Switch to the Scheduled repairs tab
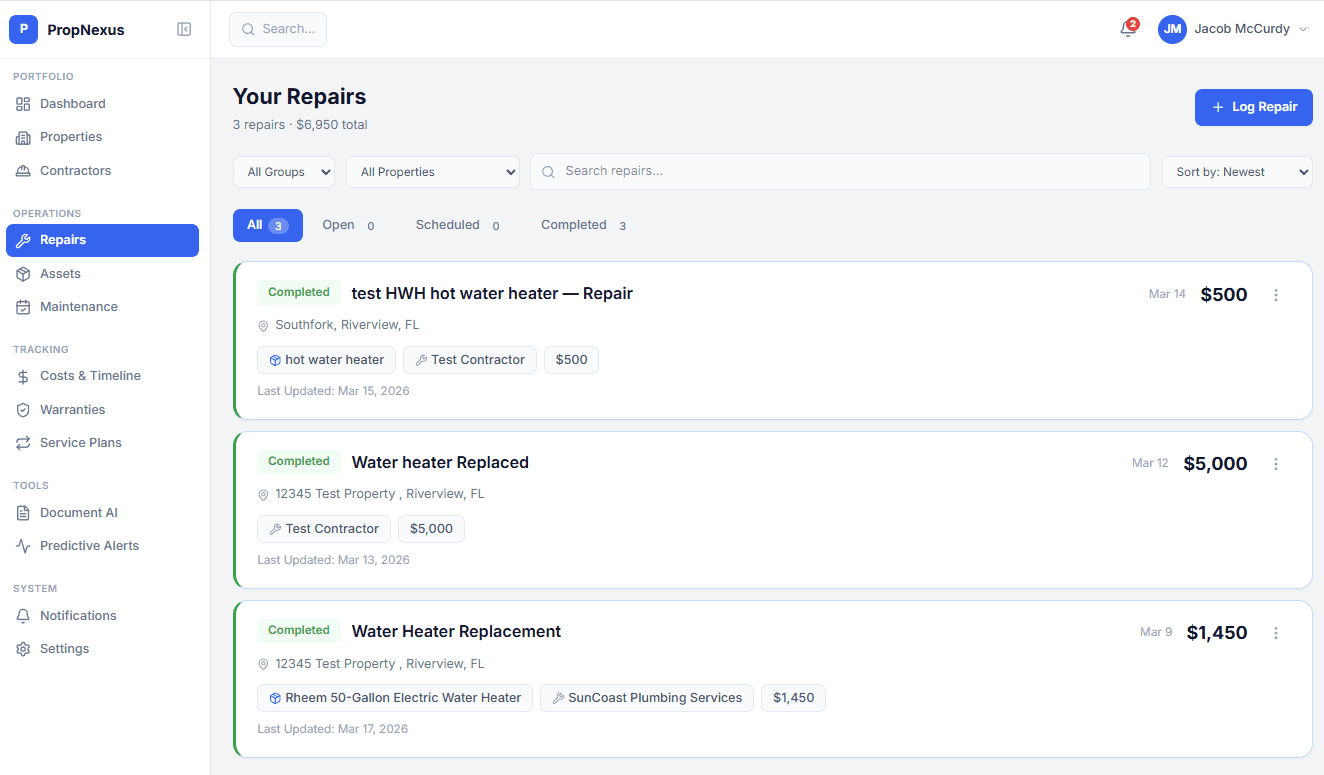This screenshot has width=1324, height=775. click(x=457, y=225)
